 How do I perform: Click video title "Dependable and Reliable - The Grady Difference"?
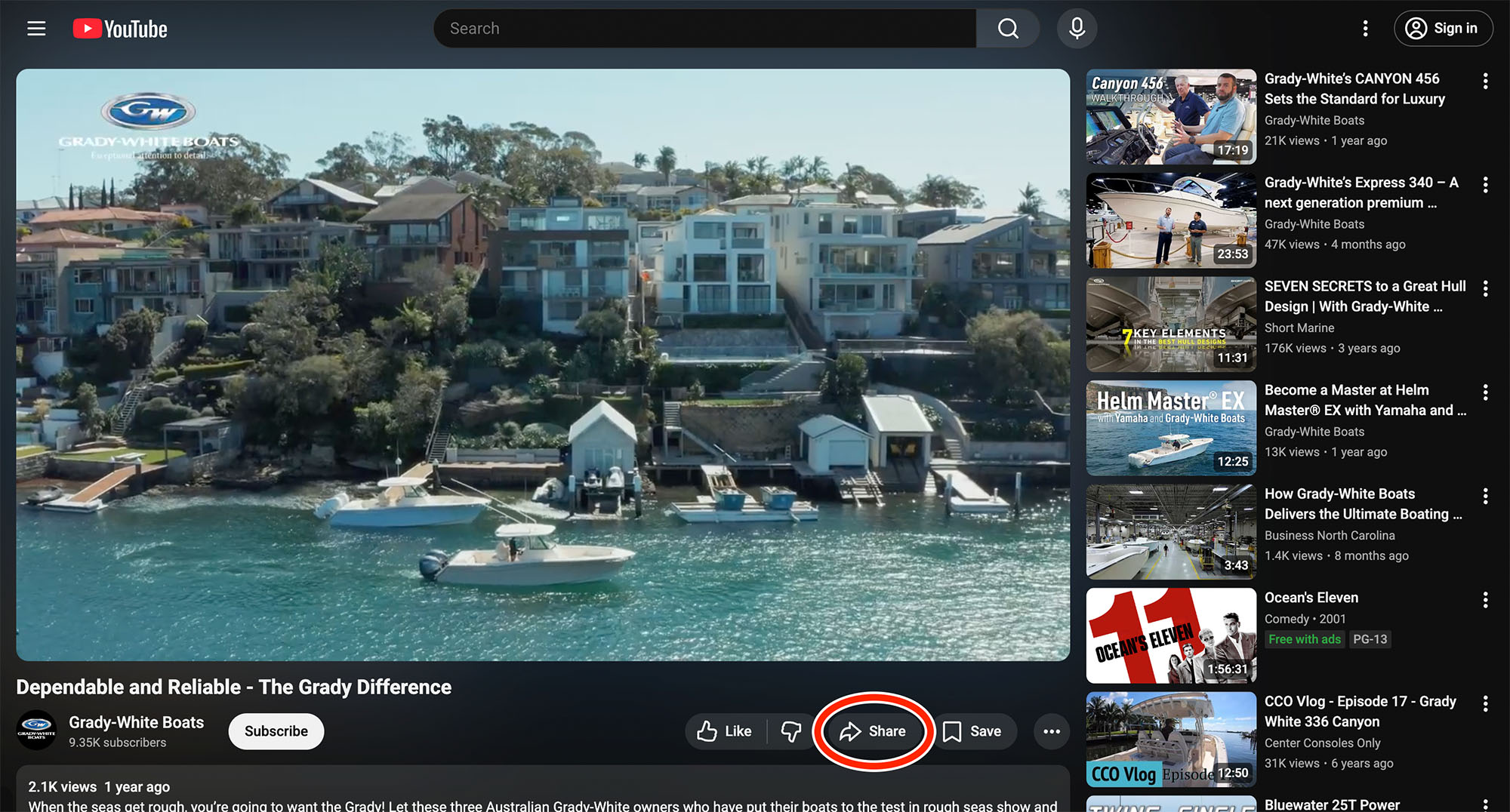click(x=234, y=687)
